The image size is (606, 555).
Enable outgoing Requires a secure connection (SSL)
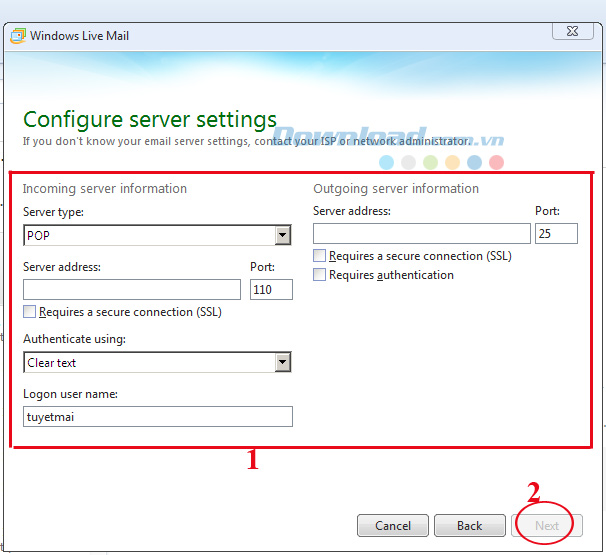tap(319, 256)
